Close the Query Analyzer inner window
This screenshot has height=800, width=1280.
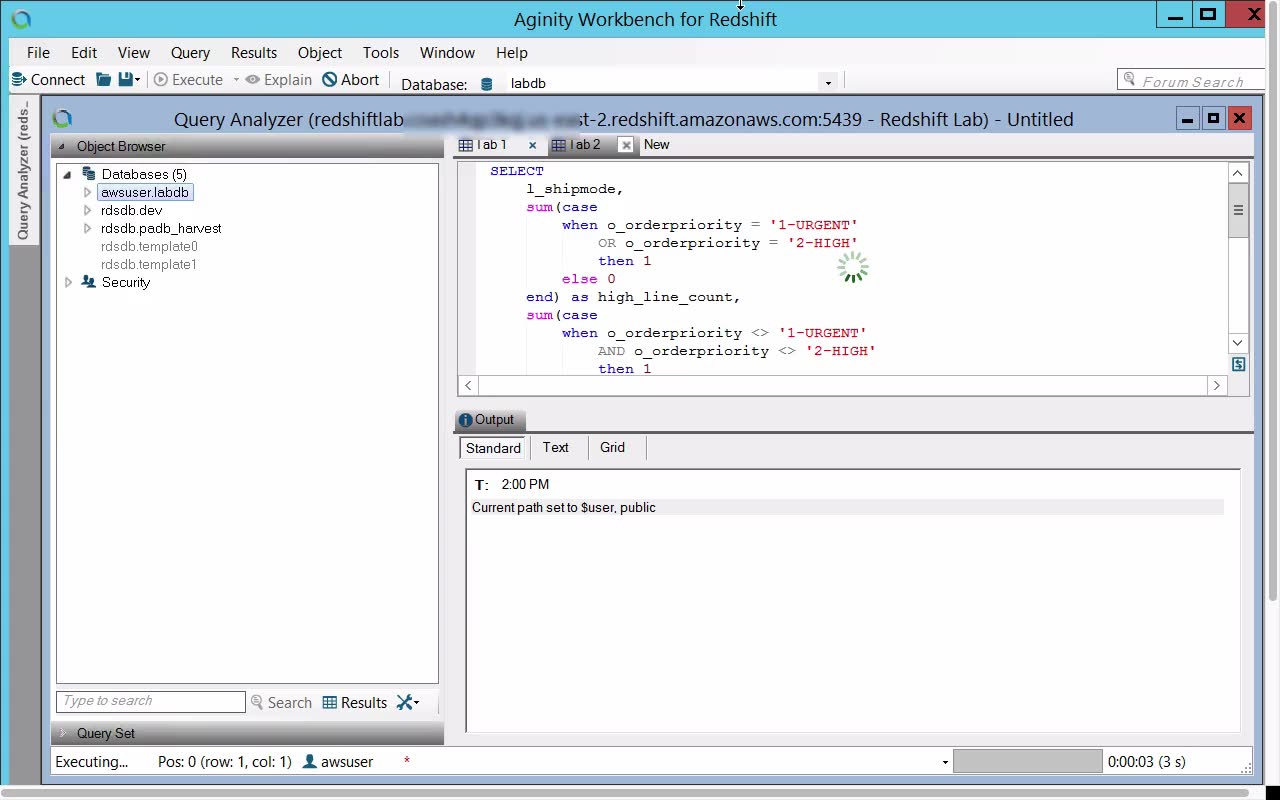(1239, 119)
